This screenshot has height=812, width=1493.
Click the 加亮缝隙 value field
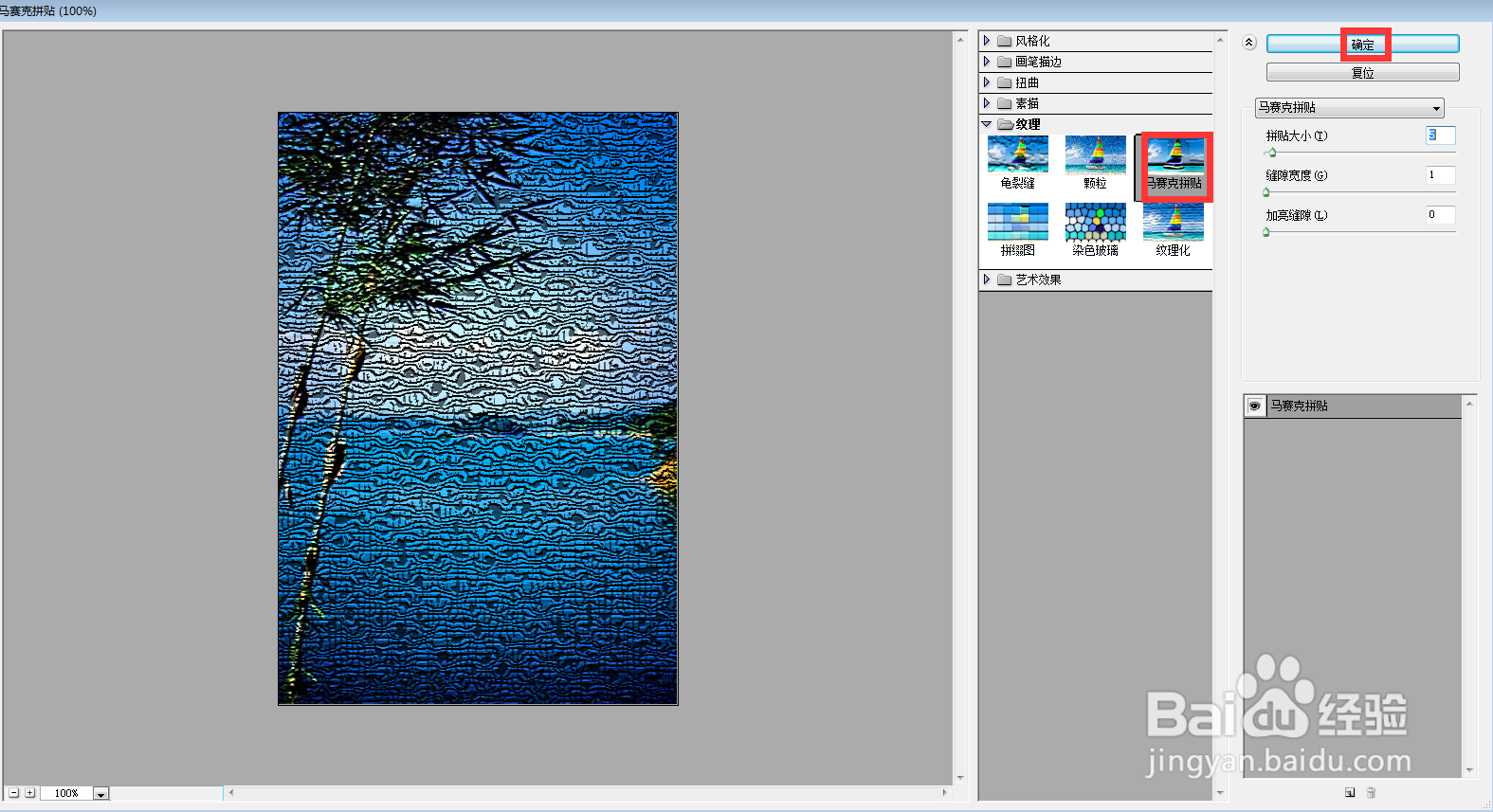coord(1440,215)
